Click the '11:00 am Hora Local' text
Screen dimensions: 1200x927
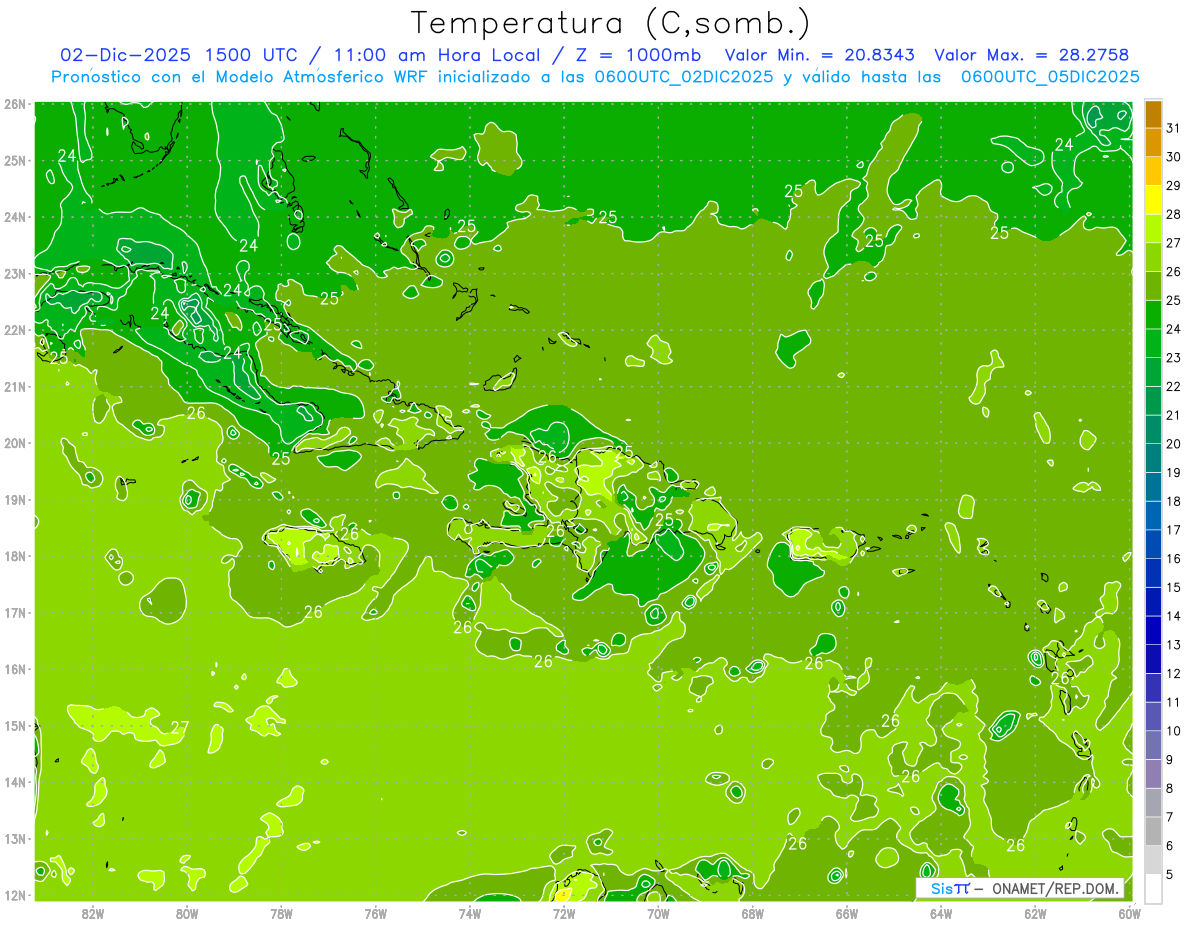pyautogui.click(x=437, y=55)
